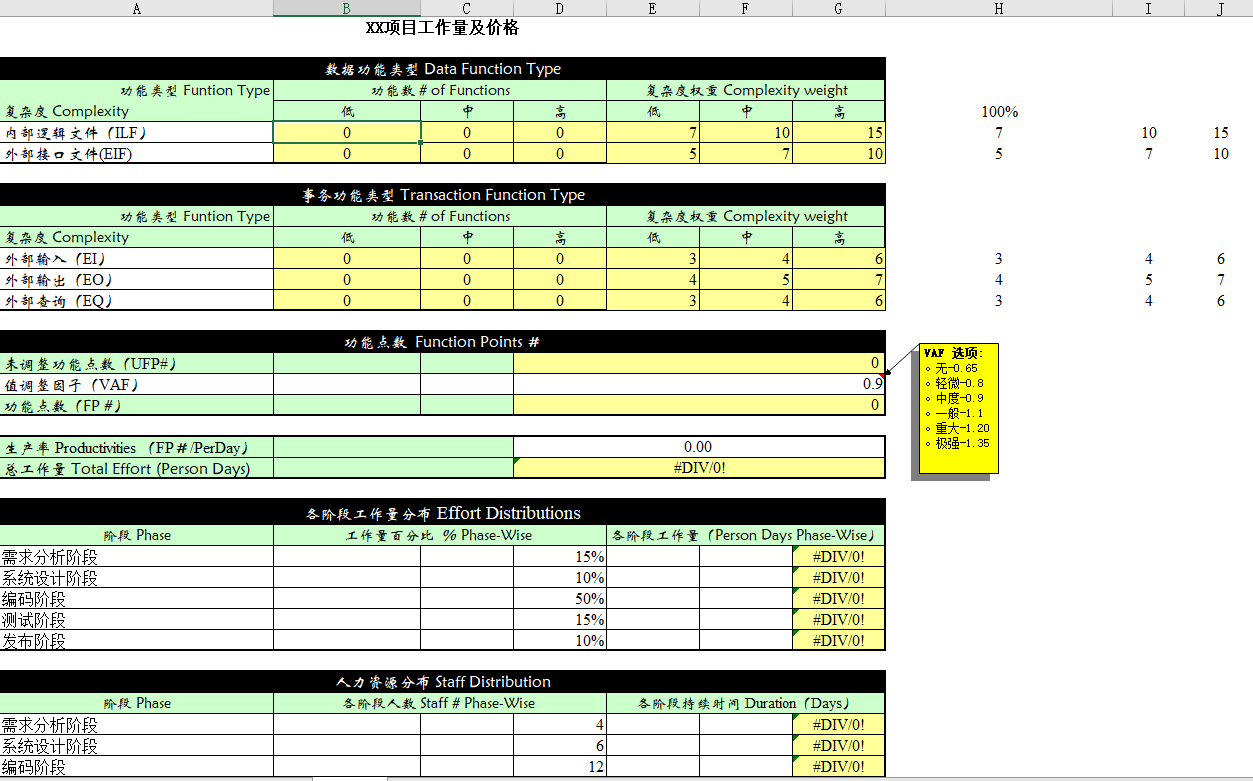This screenshot has width=1253, height=781.
Task: Click the ILF high complexity weight 15 cell
Action: tap(838, 133)
